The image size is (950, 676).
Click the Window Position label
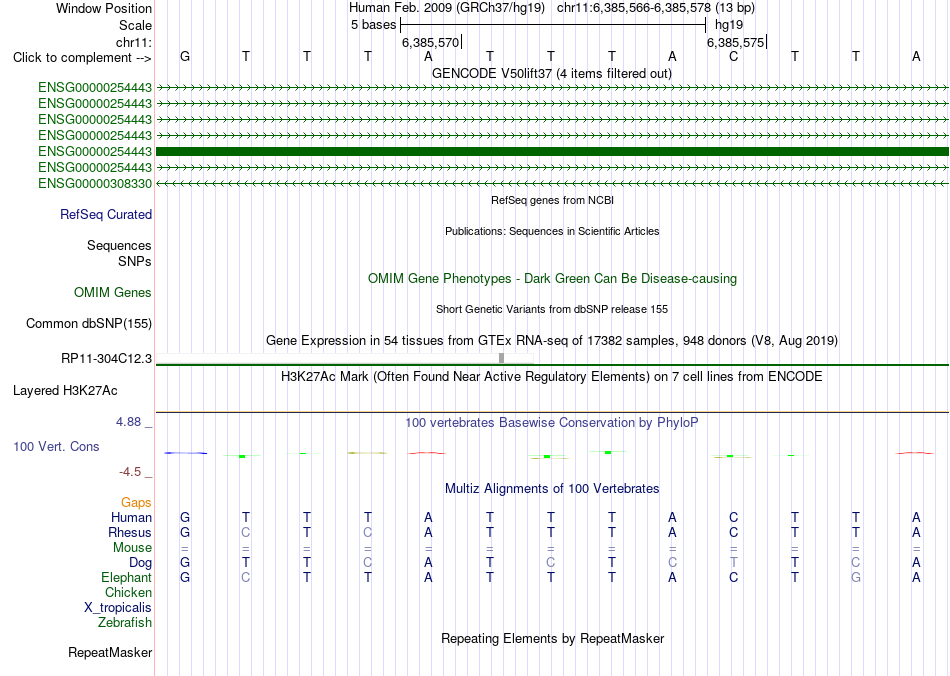point(104,8)
